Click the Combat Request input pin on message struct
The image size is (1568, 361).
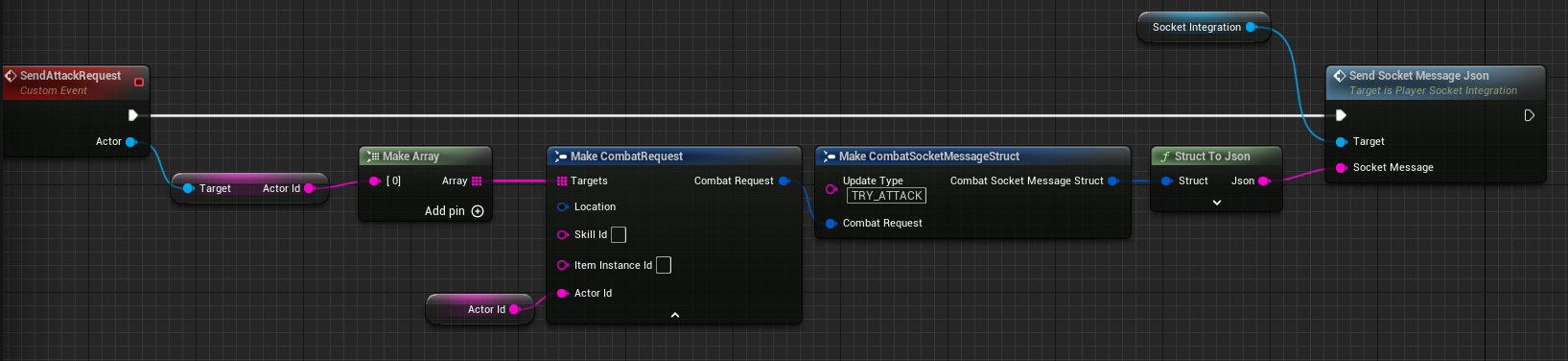coord(831,223)
